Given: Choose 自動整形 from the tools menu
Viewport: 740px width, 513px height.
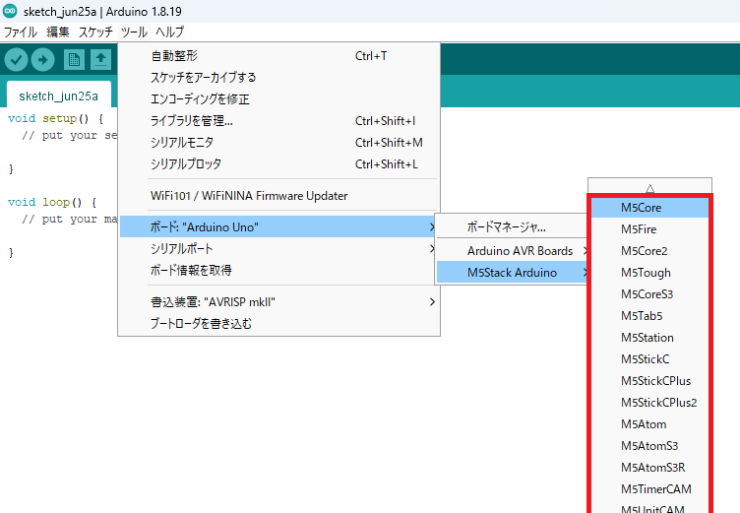Looking at the screenshot, I should coord(279,56).
